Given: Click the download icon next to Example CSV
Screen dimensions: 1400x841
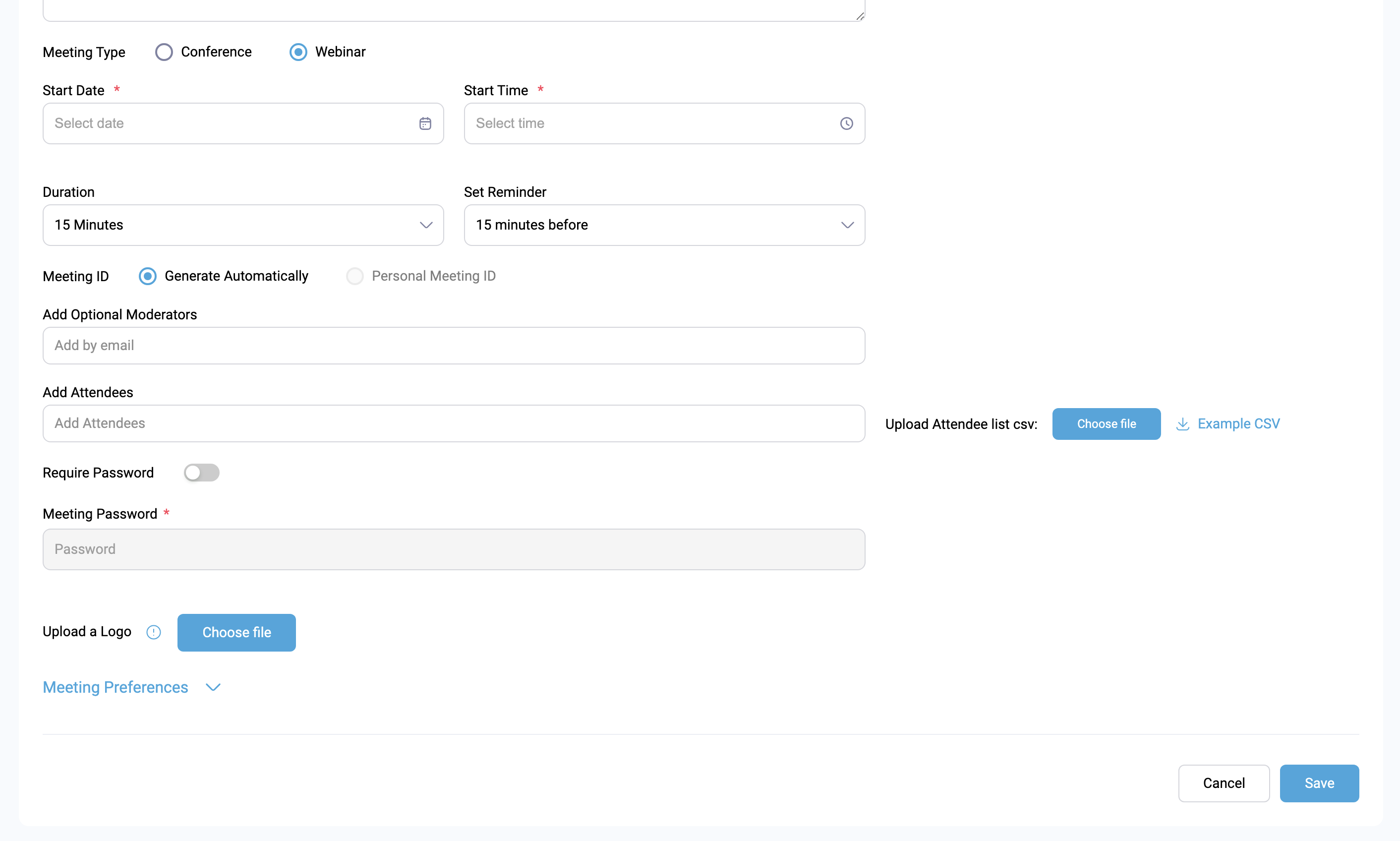Looking at the screenshot, I should click(1182, 424).
